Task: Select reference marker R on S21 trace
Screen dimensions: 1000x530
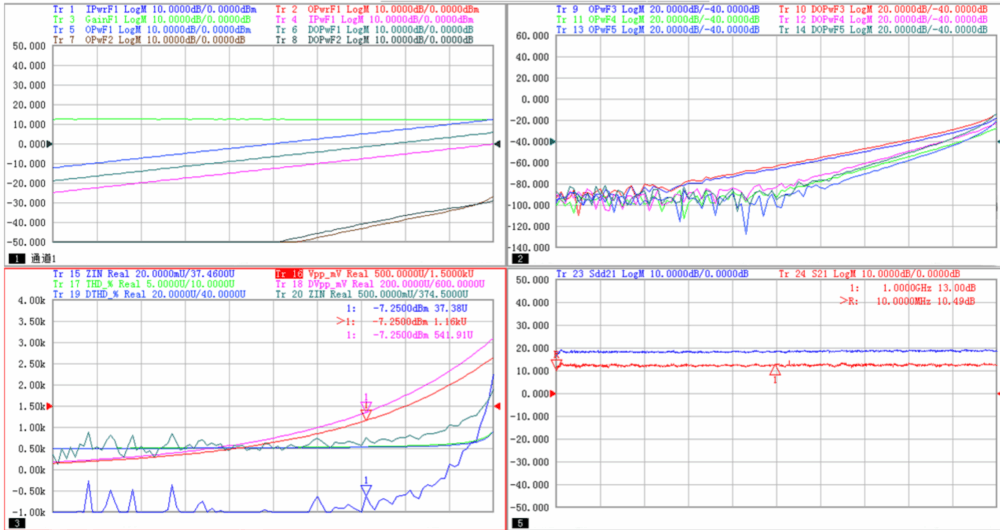Action: pyautogui.click(x=557, y=361)
